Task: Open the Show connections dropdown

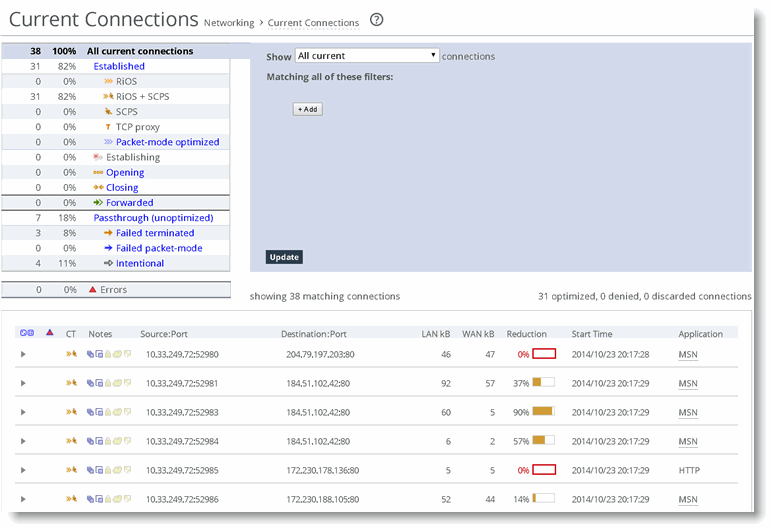Action: pos(367,57)
